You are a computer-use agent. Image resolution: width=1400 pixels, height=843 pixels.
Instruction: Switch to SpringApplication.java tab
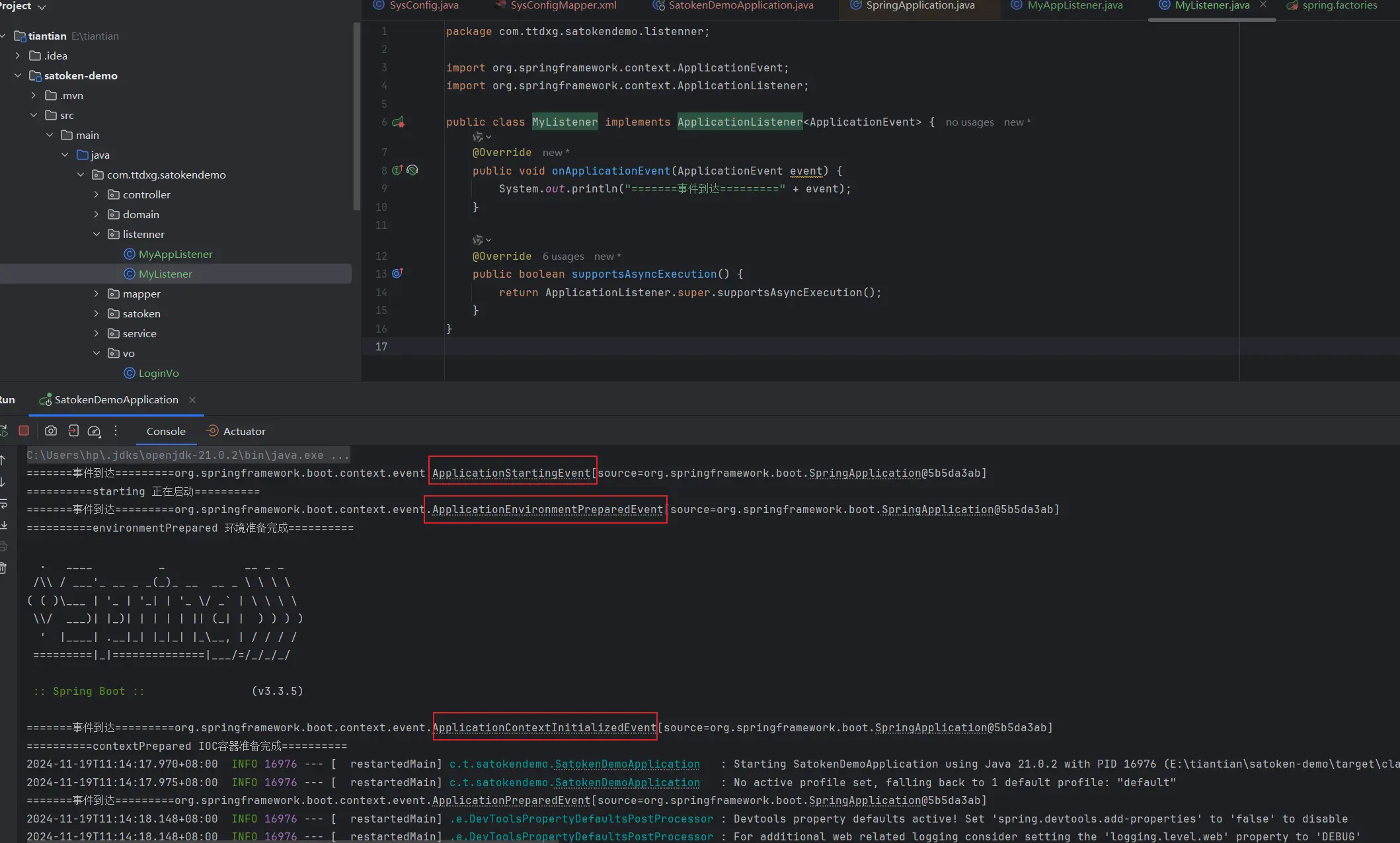click(x=912, y=5)
